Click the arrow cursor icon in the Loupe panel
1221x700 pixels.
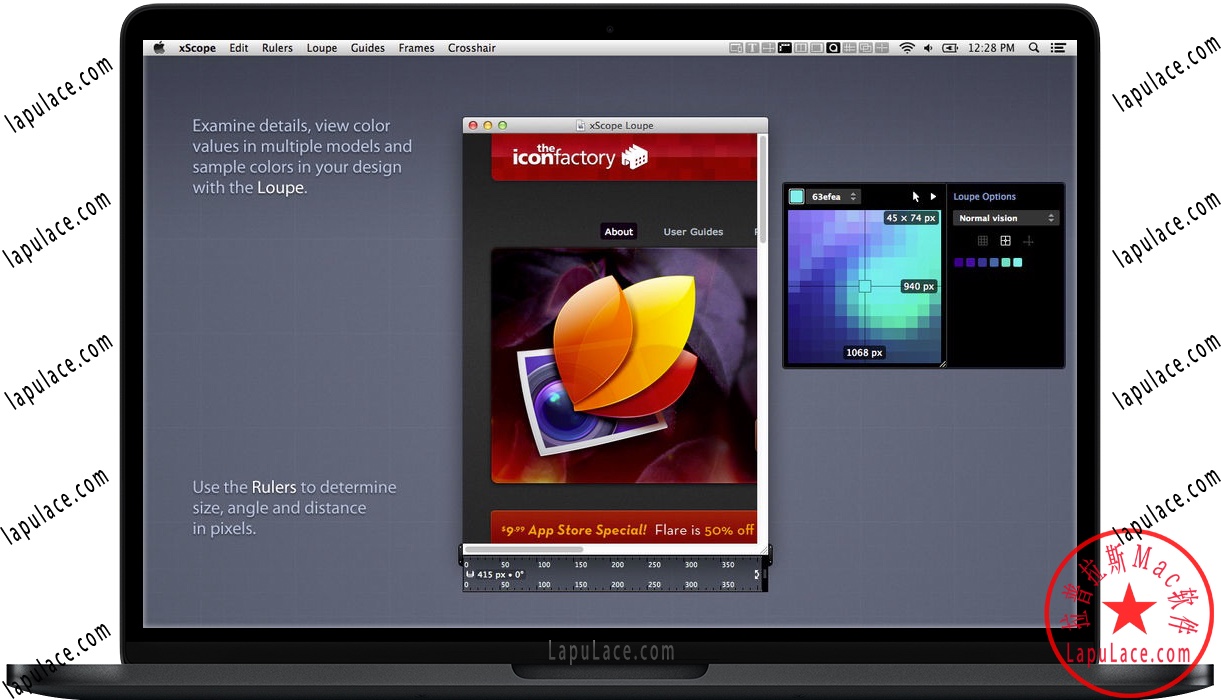click(x=914, y=196)
